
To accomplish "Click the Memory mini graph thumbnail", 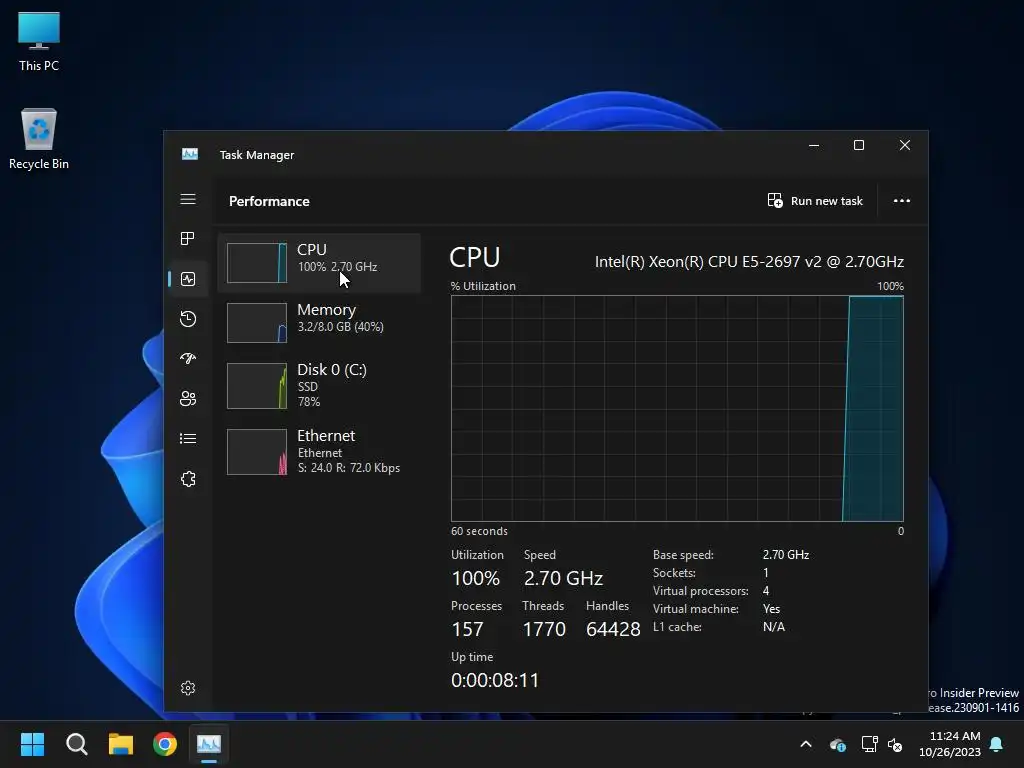I will 257,323.
